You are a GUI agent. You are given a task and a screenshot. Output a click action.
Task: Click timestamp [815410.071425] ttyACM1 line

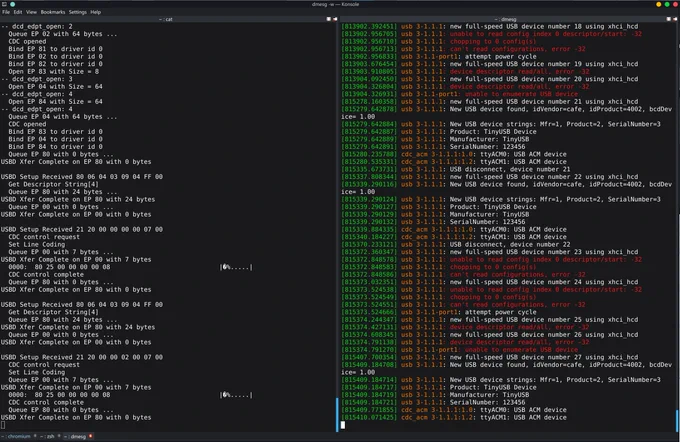pyautogui.click(x=454, y=417)
